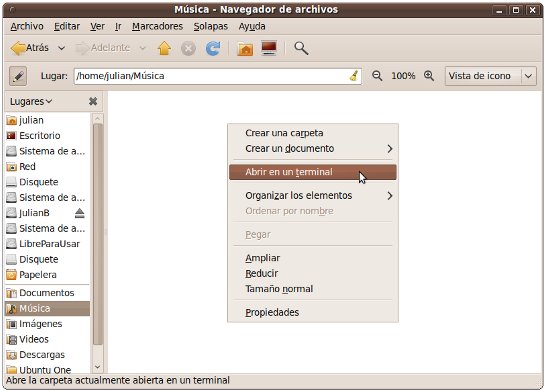This screenshot has height=391, width=545.
Task: Click the Música folder icon in sidebar
Action: point(11,309)
